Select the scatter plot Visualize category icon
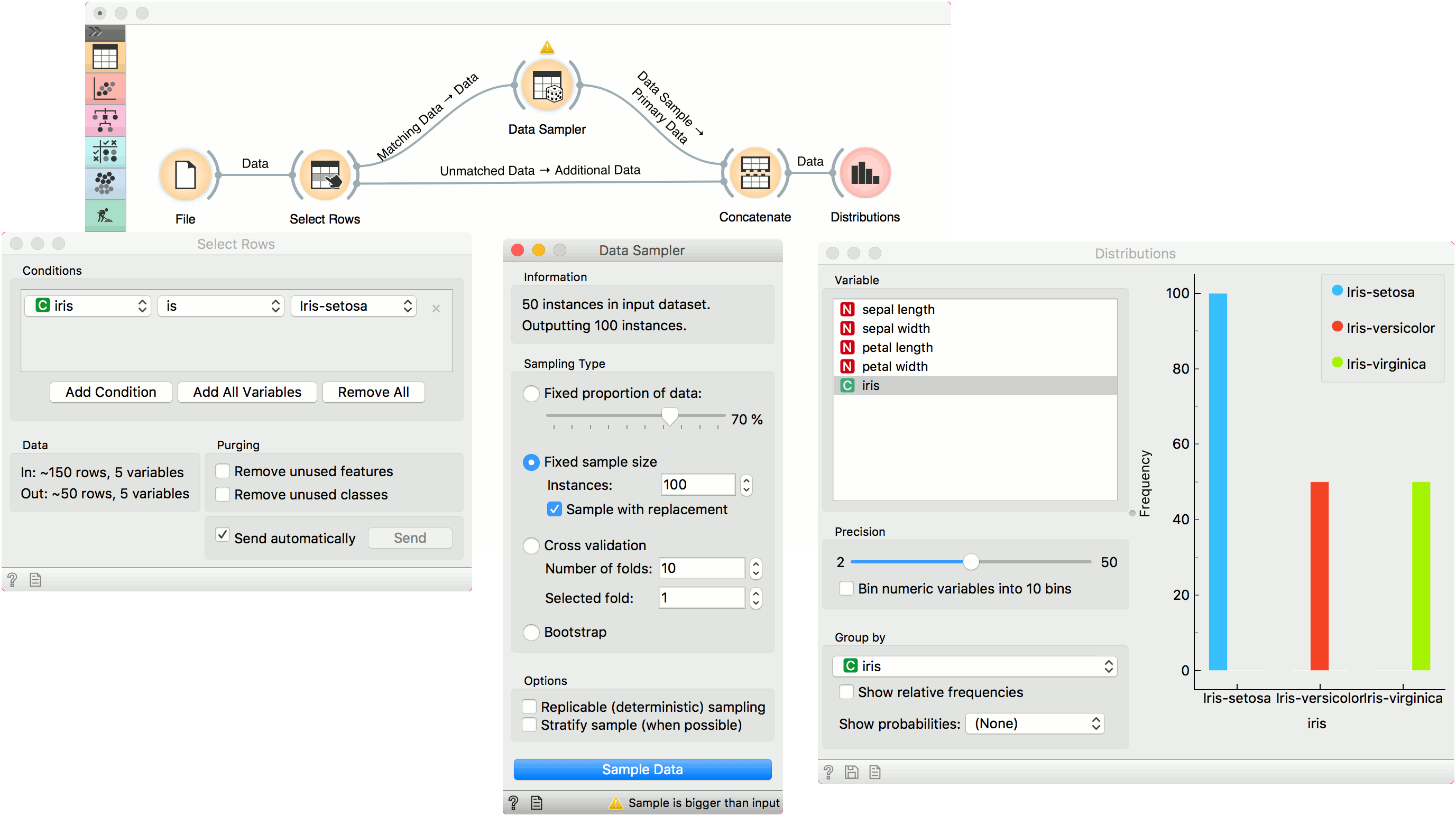 (x=105, y=89)
